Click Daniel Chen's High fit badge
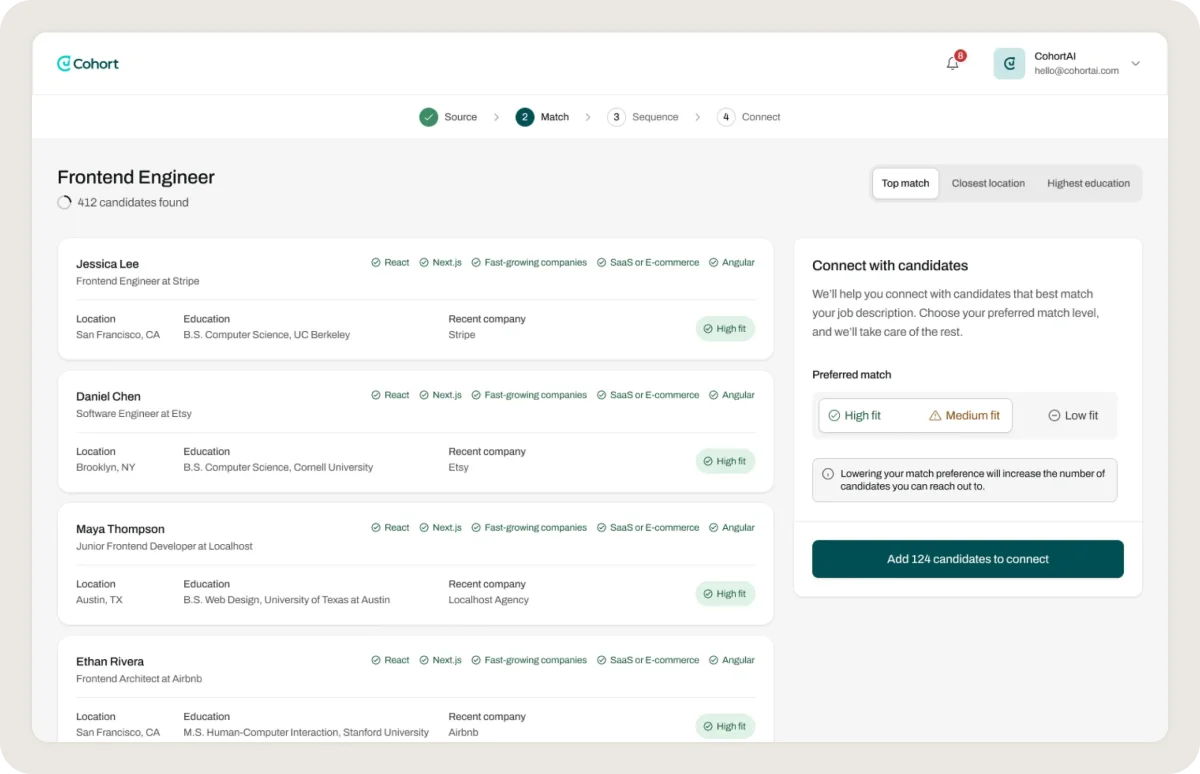This screenshot has height=774, width=1200. (725, 461)
